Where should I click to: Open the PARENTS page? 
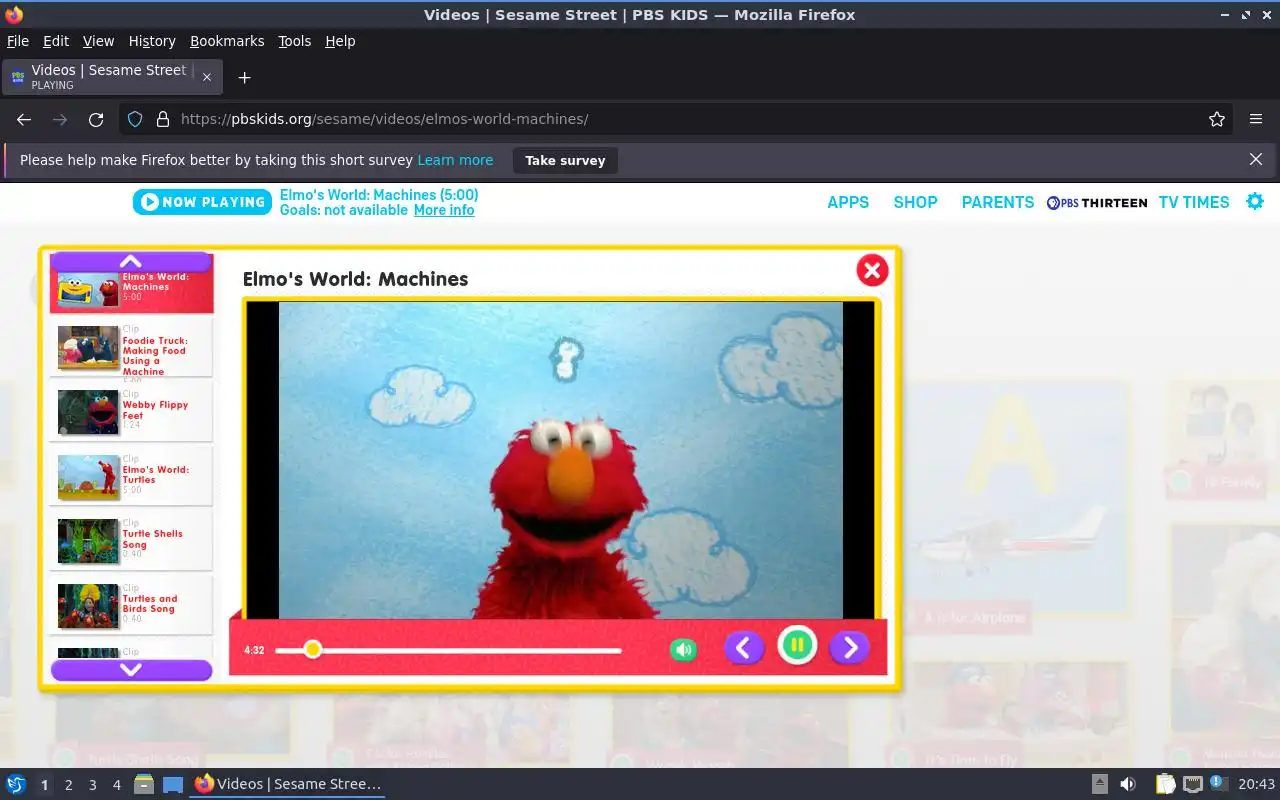tap(998, 202)
